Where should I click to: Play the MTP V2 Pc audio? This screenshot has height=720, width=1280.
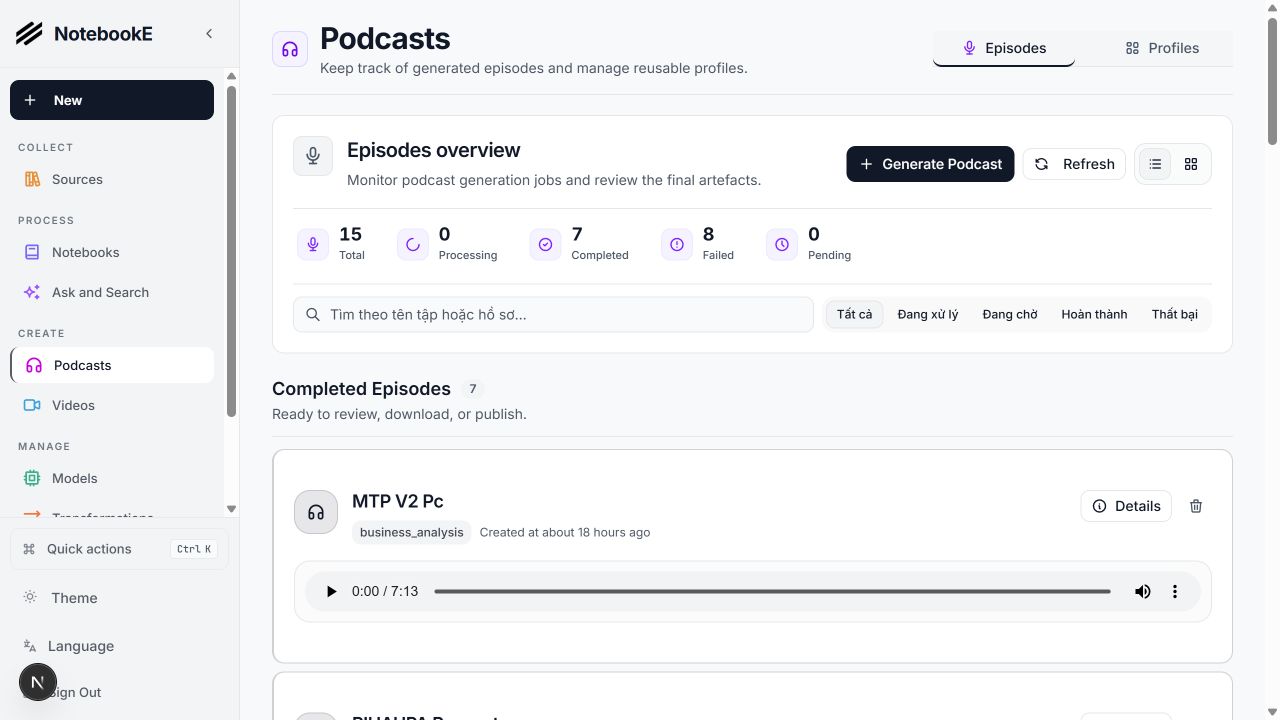point(332,592)
